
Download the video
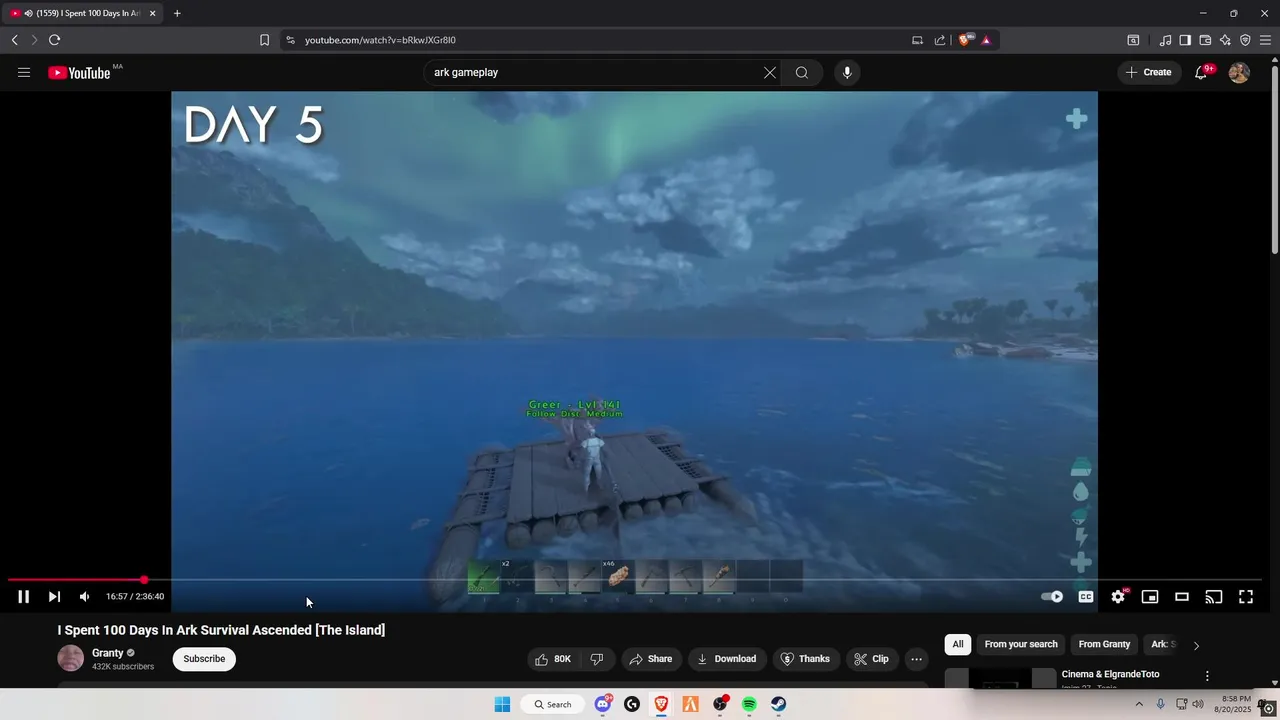[x=727, y=659]
